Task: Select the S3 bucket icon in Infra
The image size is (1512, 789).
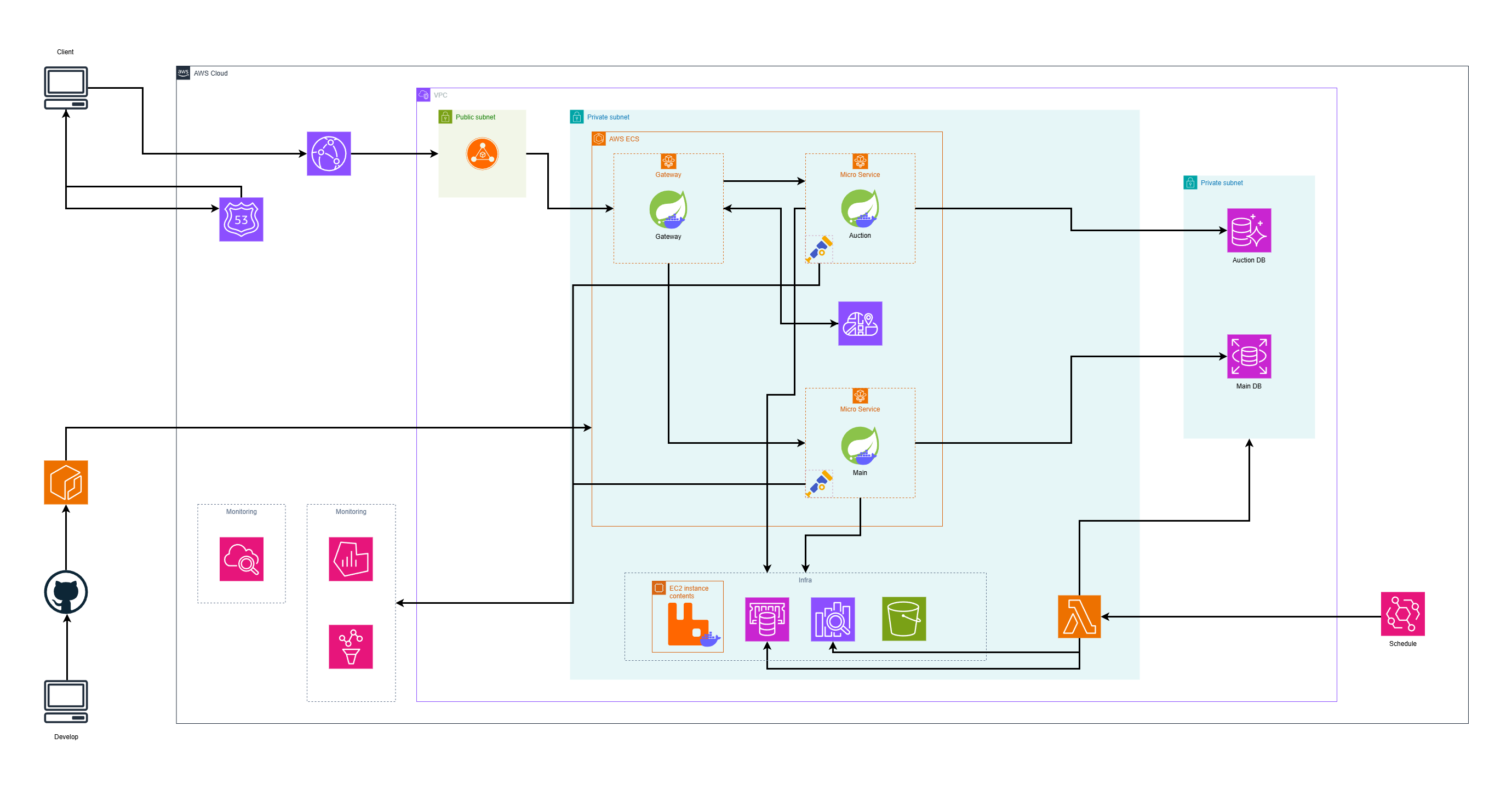Action: point(903,619)
